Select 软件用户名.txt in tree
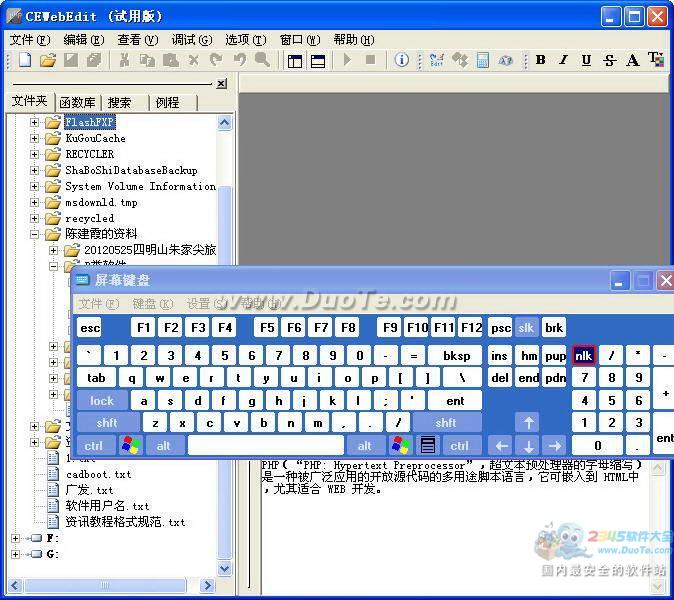674x600 pixels. [107, 506]
